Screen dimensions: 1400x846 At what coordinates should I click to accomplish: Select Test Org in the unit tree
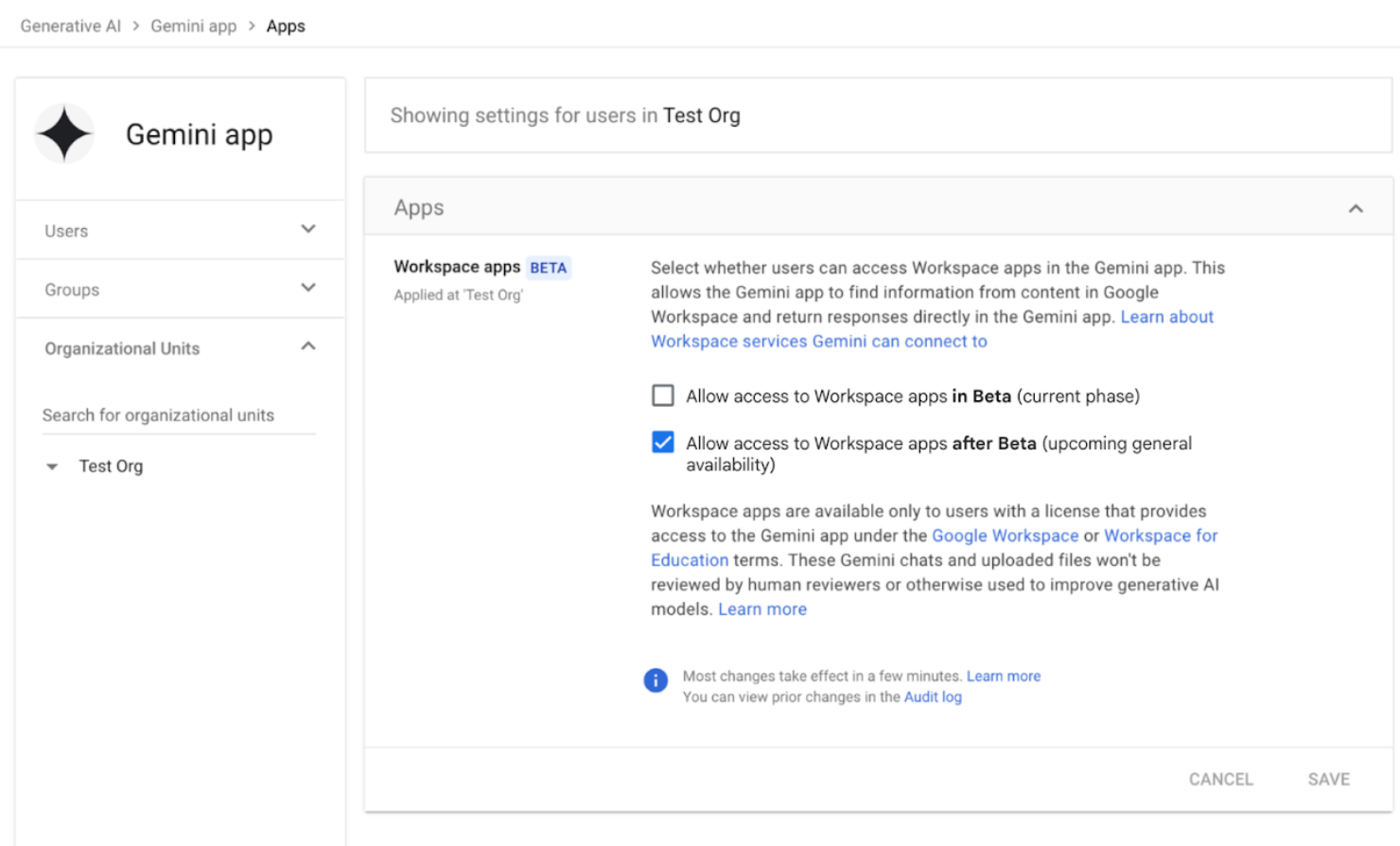111,466
